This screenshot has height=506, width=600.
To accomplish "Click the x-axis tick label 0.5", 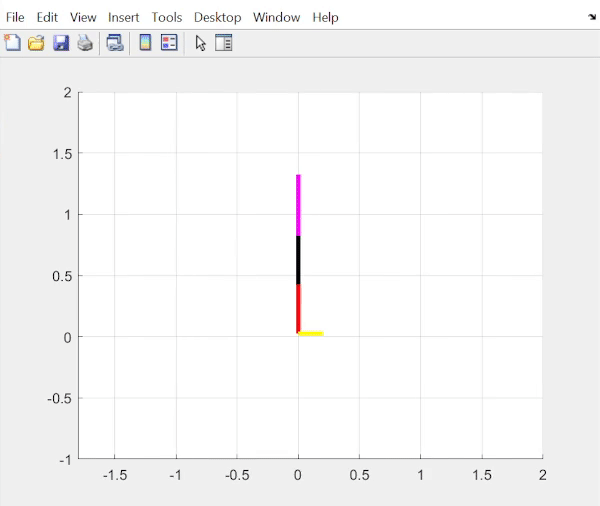I will pos(360,475).
